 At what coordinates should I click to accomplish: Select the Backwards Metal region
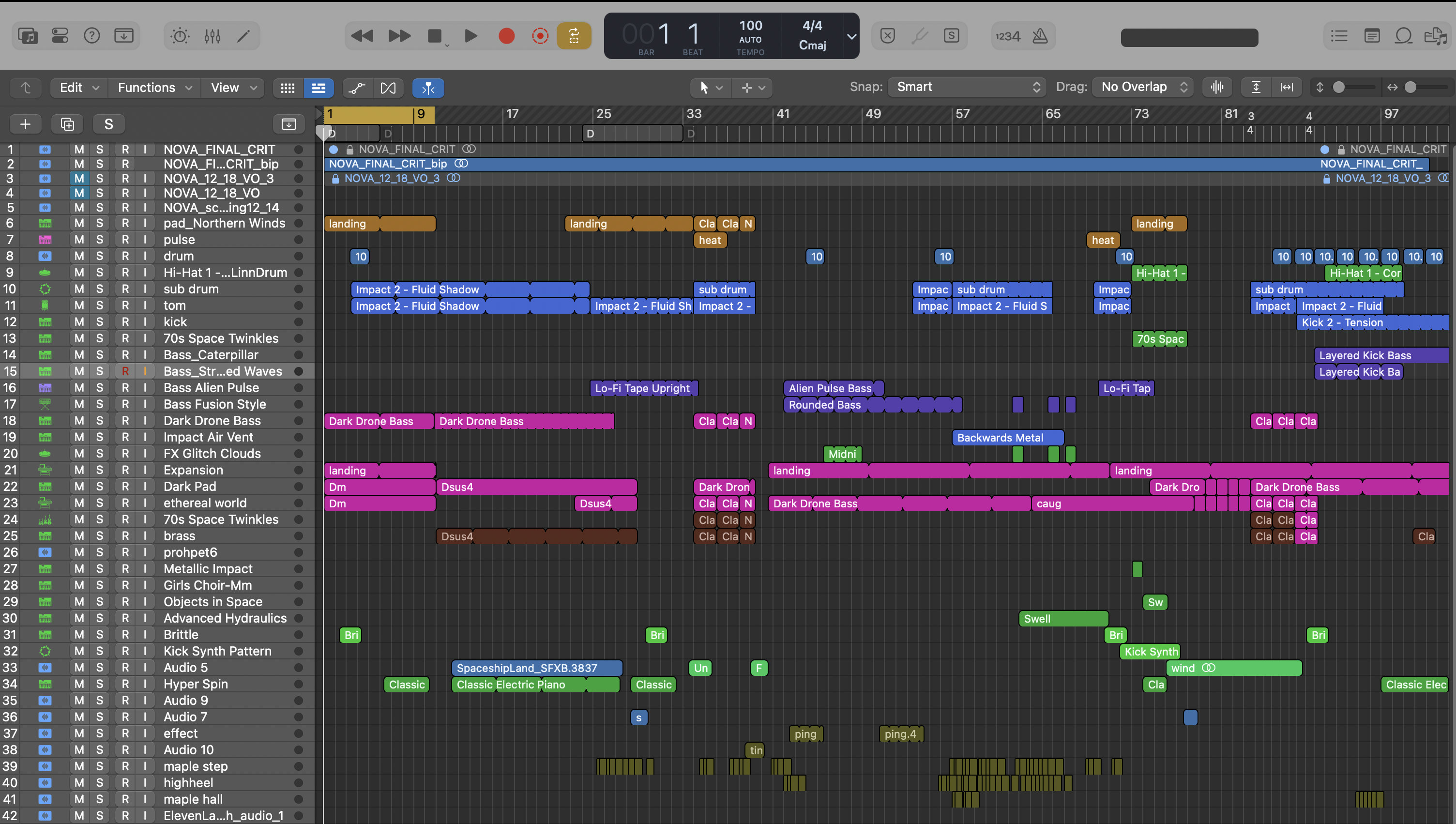[x=1006, y=438]
